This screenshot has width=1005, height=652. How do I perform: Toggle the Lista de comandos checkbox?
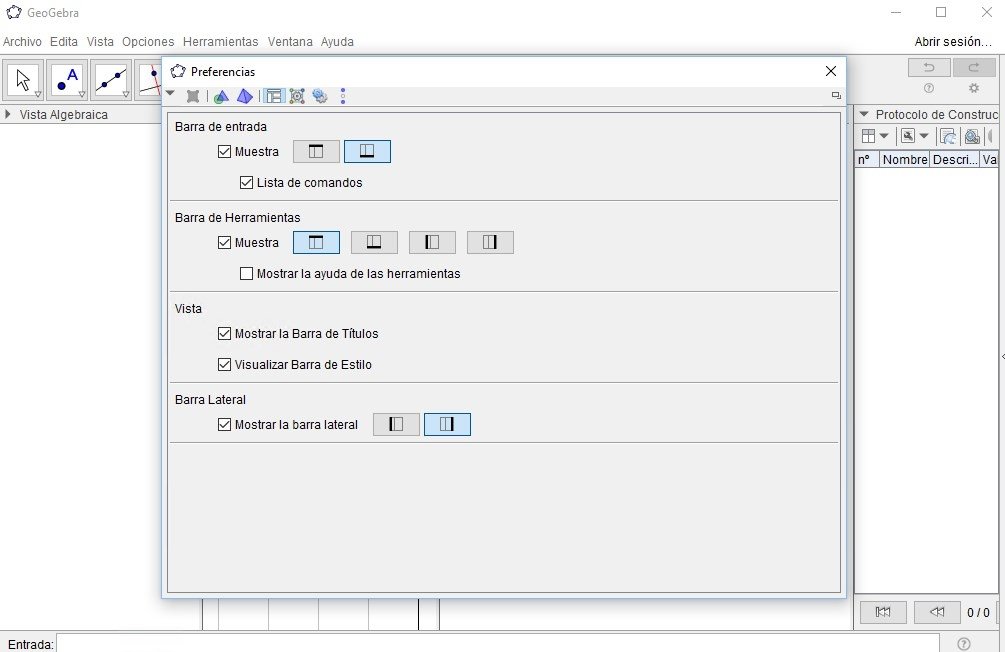click(246, 183)
